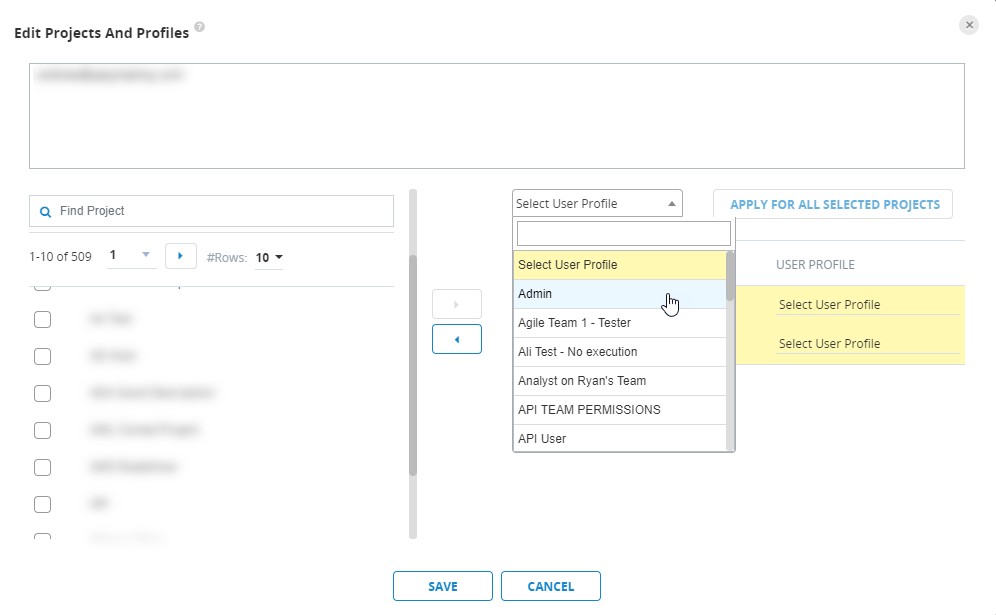Tick the sixth fully visible project checkbox
Image resolution: width=996 pixels, height=615 pixels.
tap(42, 504)
